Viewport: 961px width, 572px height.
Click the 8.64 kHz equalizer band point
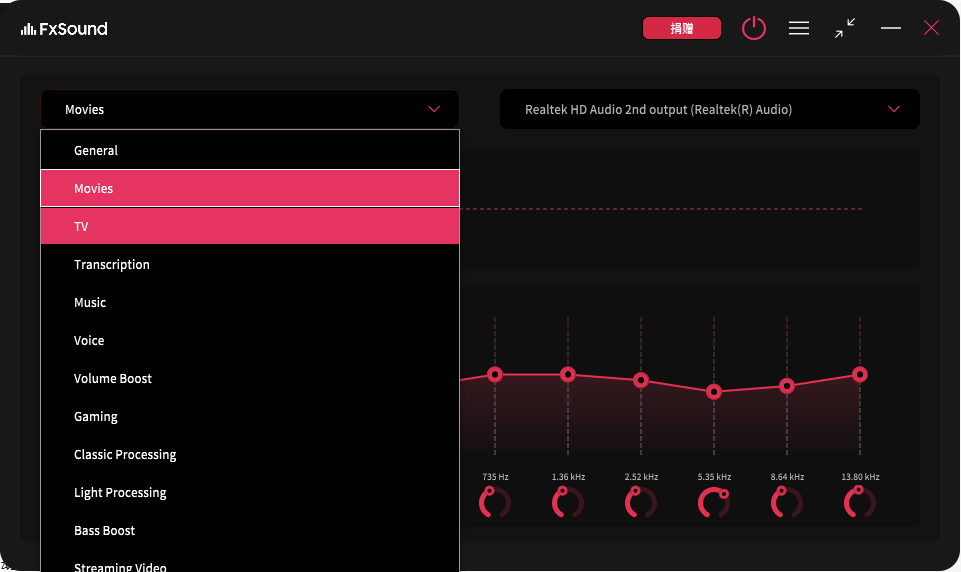tap(786, 386)
